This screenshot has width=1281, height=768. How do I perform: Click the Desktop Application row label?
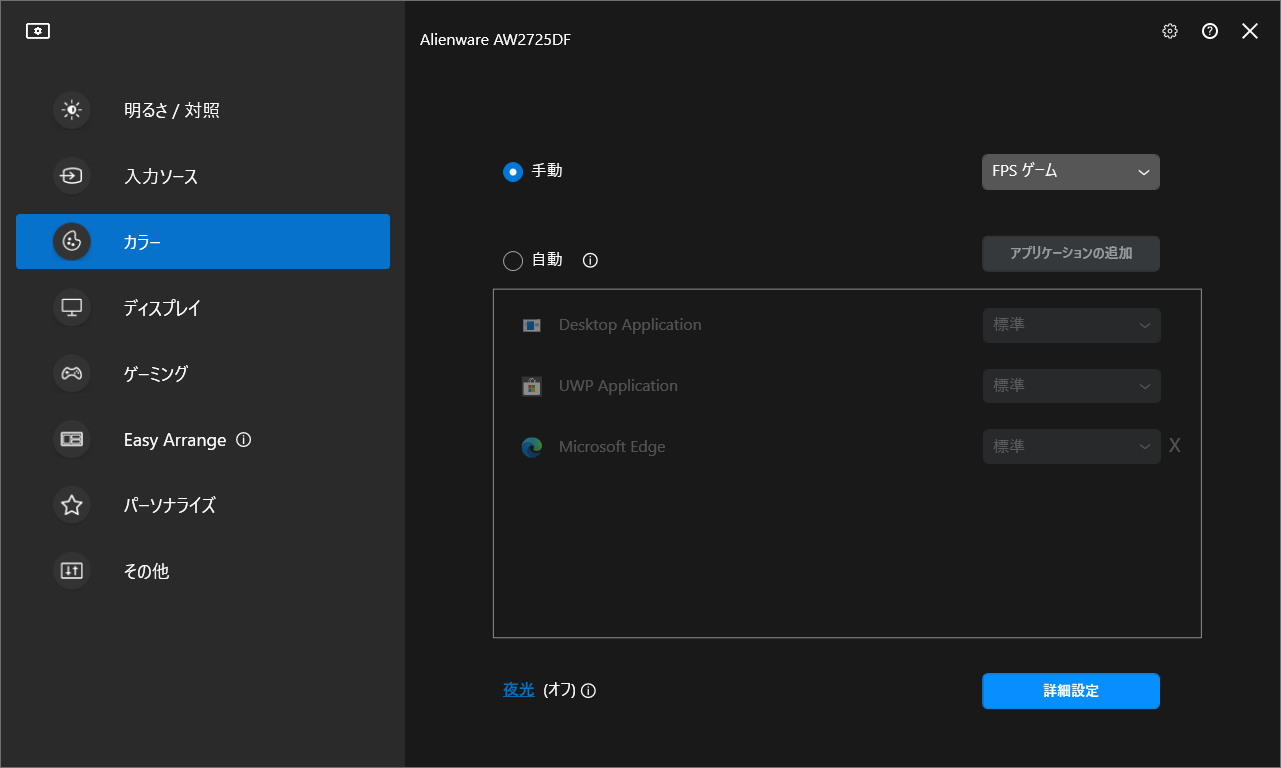click(630, 325)
